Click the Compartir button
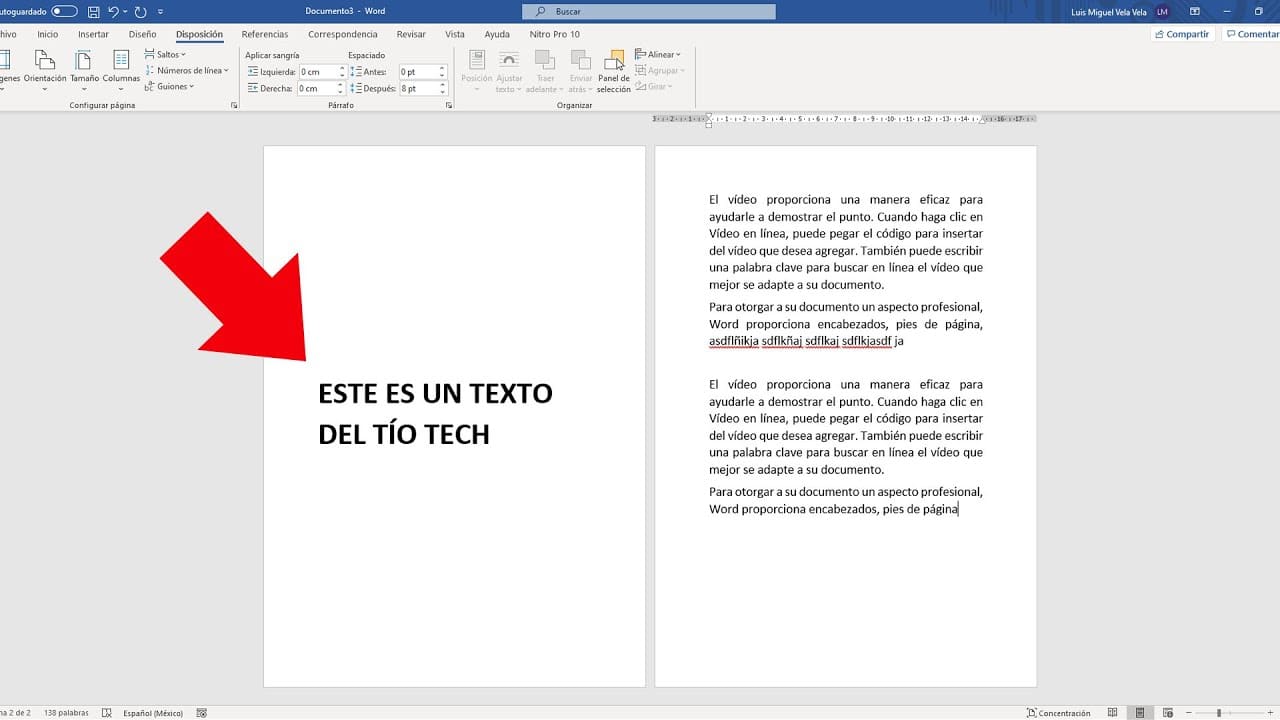1280x720 pixels. pyautogui.click(x=1181, y=33)
